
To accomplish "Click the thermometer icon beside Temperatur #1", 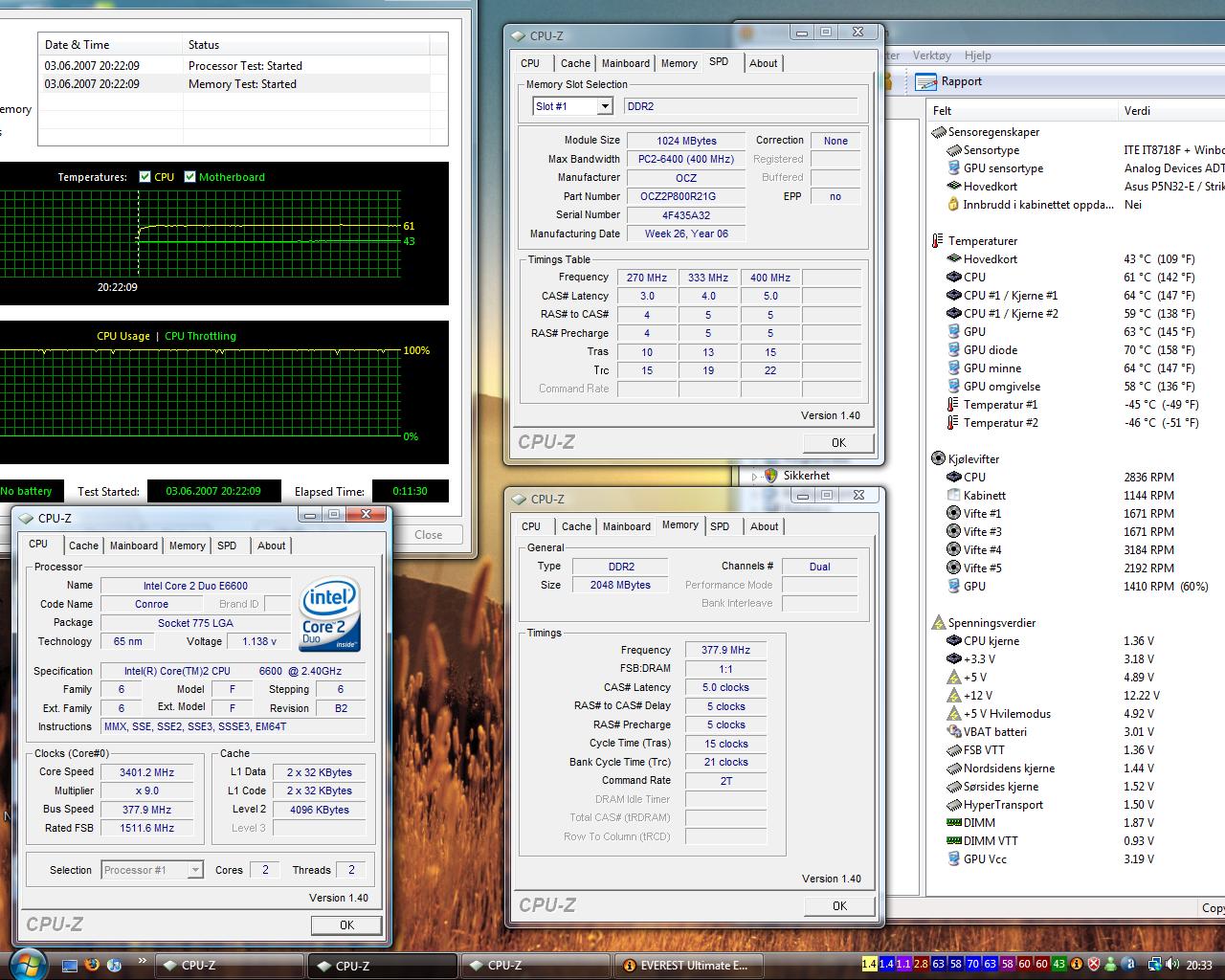I will click(x=953, y=405).
